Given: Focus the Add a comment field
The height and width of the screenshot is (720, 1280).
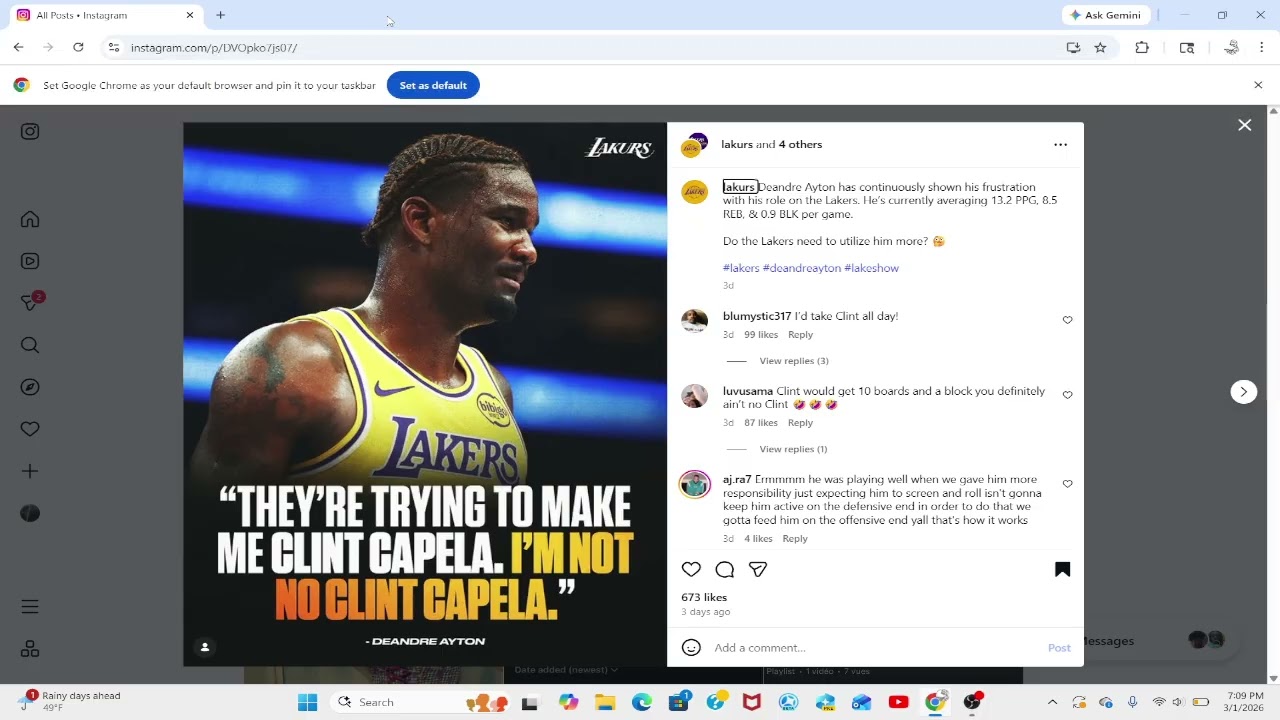Looking at the screenshot, I should tap(875, 648).
